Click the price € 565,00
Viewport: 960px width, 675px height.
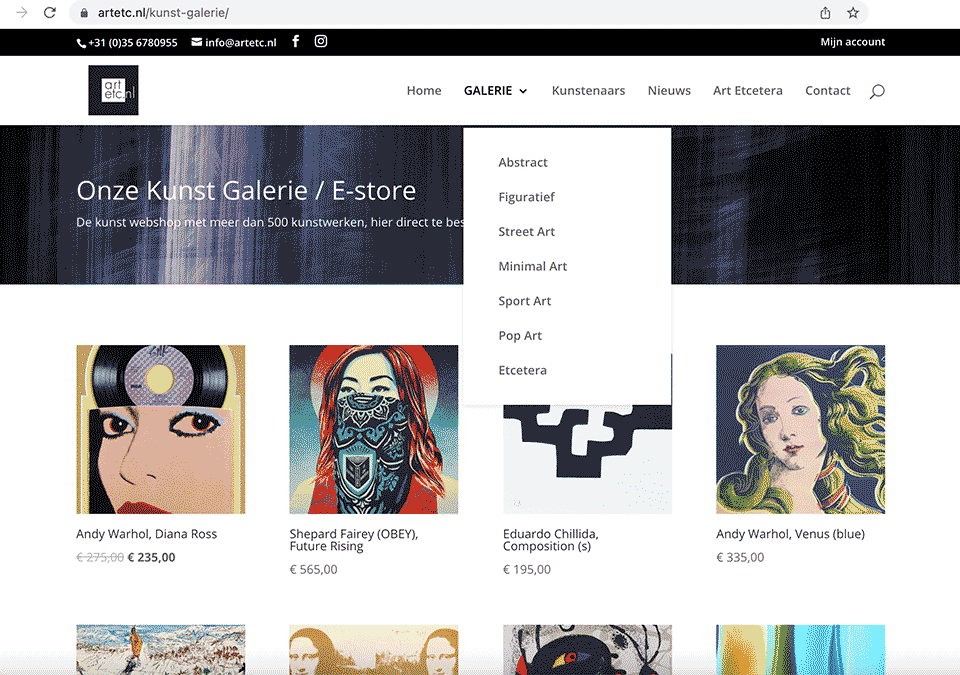[313, 570]
